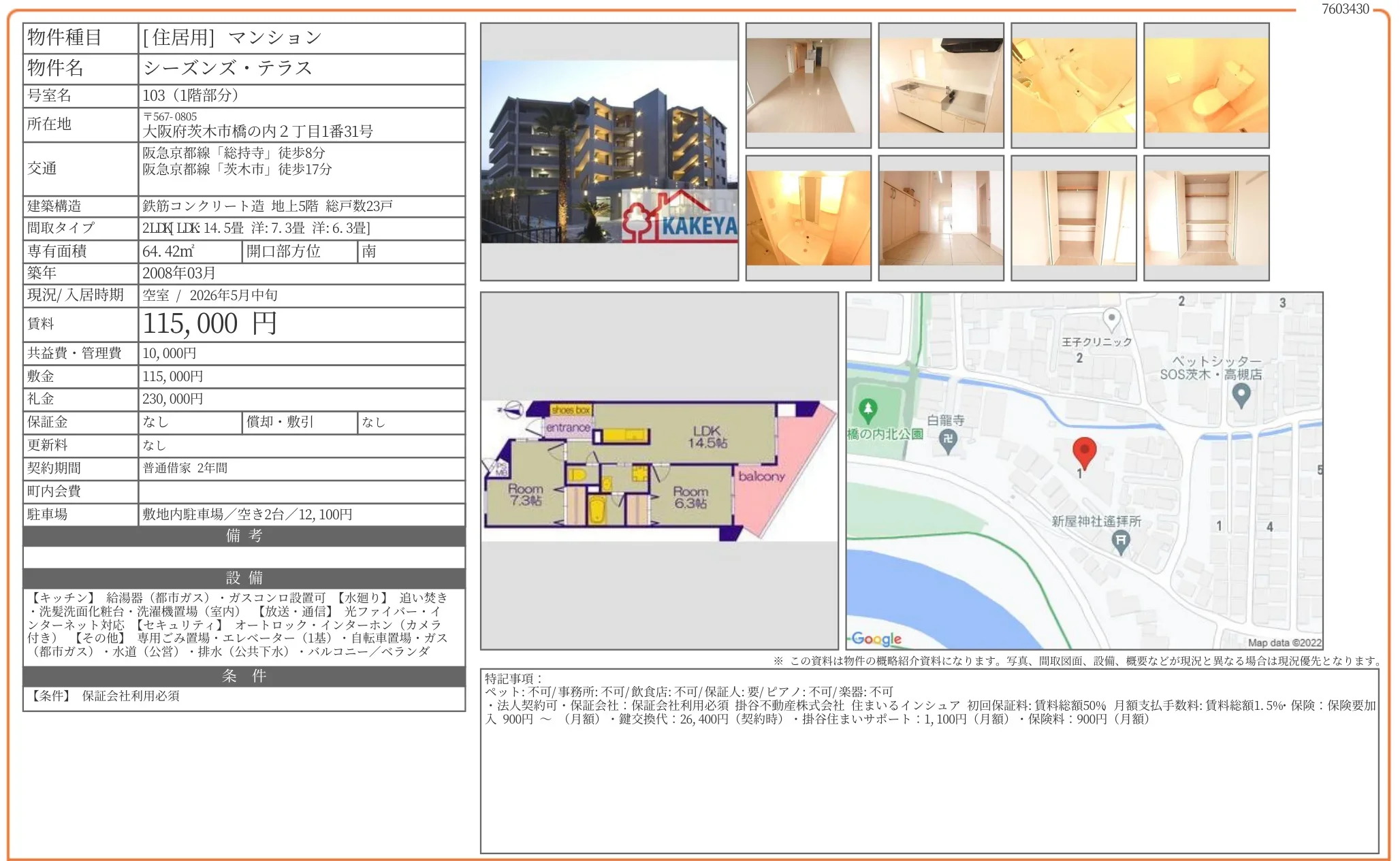Open the washbasin vanity thumbnail
This screenshot has height=861, width=1400.
[808, 218]
